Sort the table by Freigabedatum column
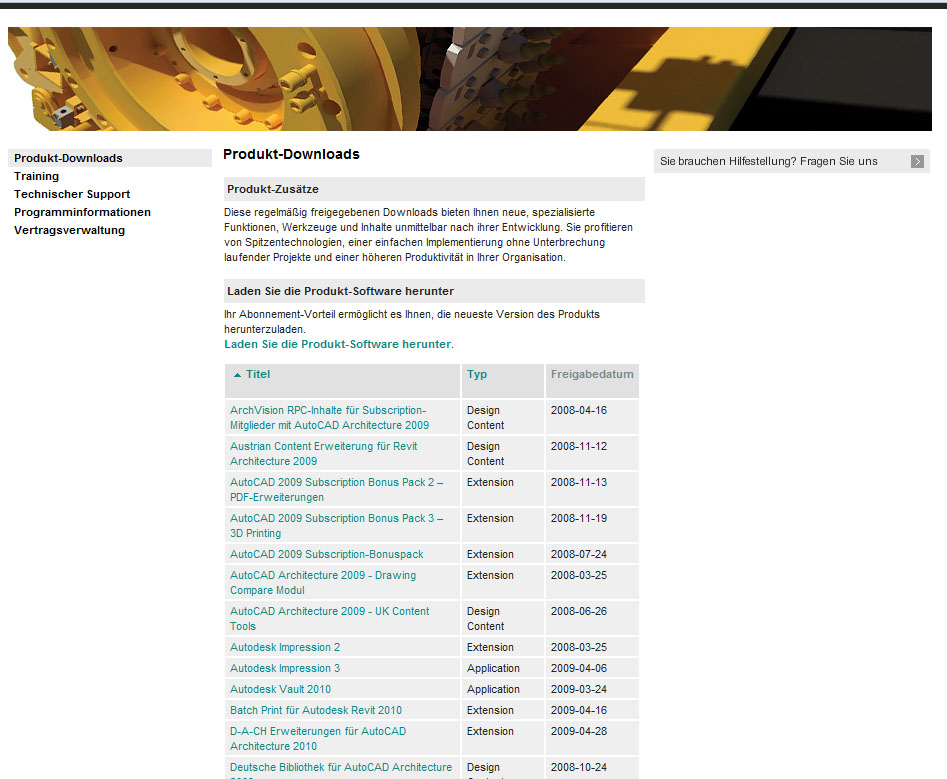This screenshot has height=779, width=947. (x=592, y=374)
